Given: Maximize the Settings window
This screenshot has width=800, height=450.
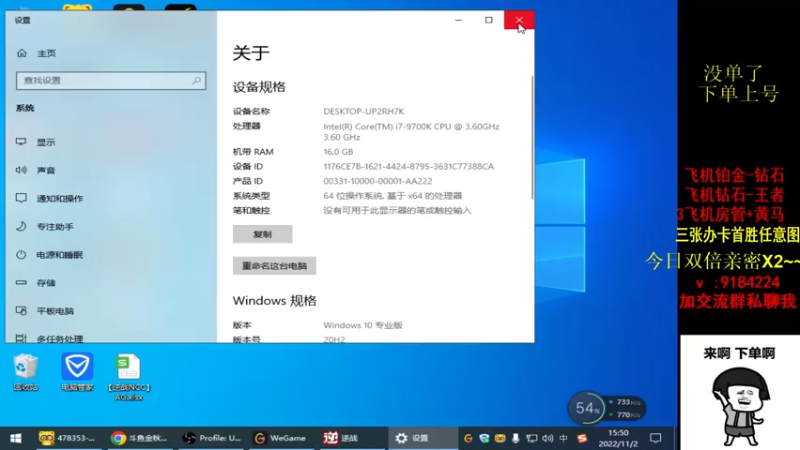Looking at the screenshot, I should click(x=489, y=20).
